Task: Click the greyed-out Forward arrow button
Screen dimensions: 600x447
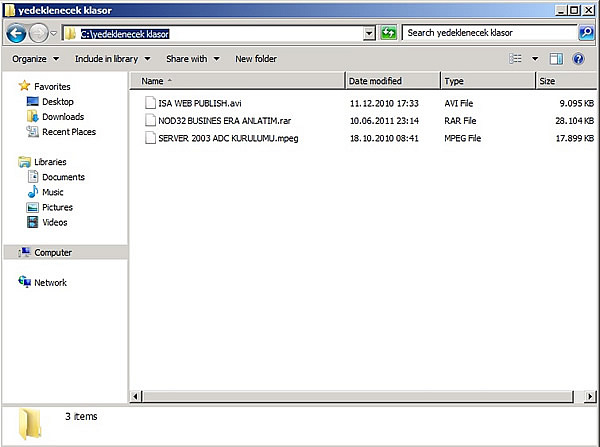Action: [x=39, y=33]
